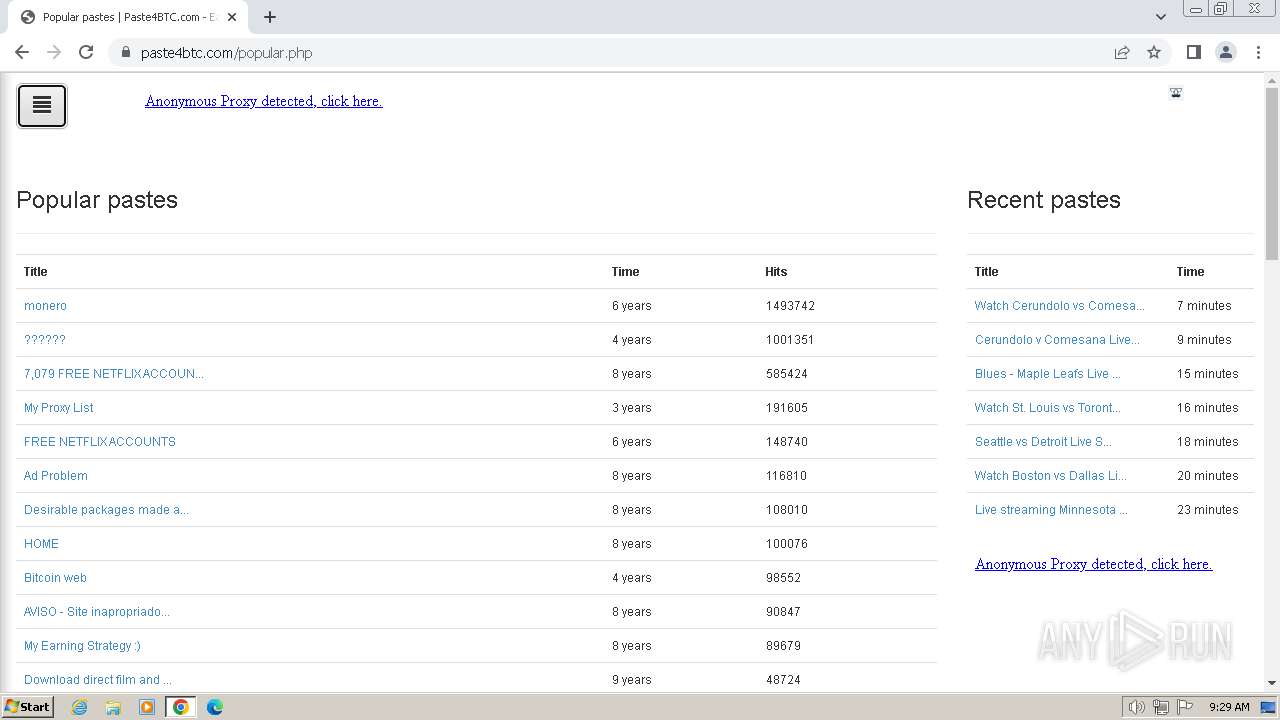Click the volume tray icon
The height and width of the screenshot is (720, 1280).
pyautogui.click(x=1137, y=707)
